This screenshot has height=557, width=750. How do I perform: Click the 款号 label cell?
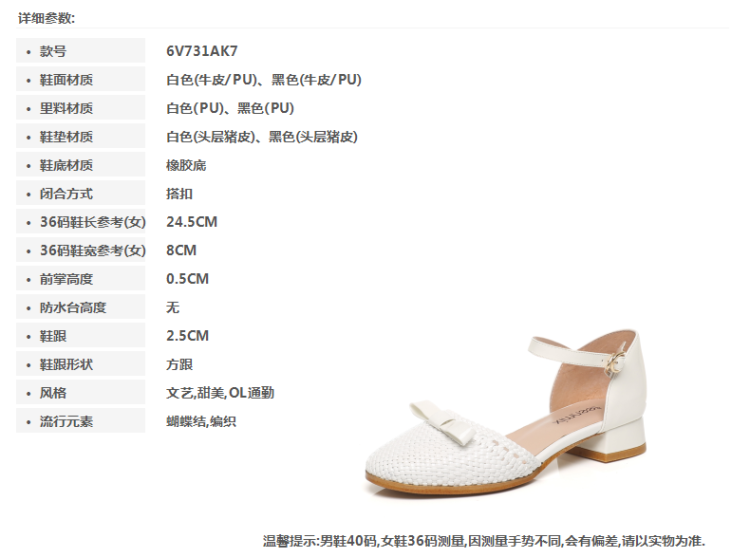[80, 51]
